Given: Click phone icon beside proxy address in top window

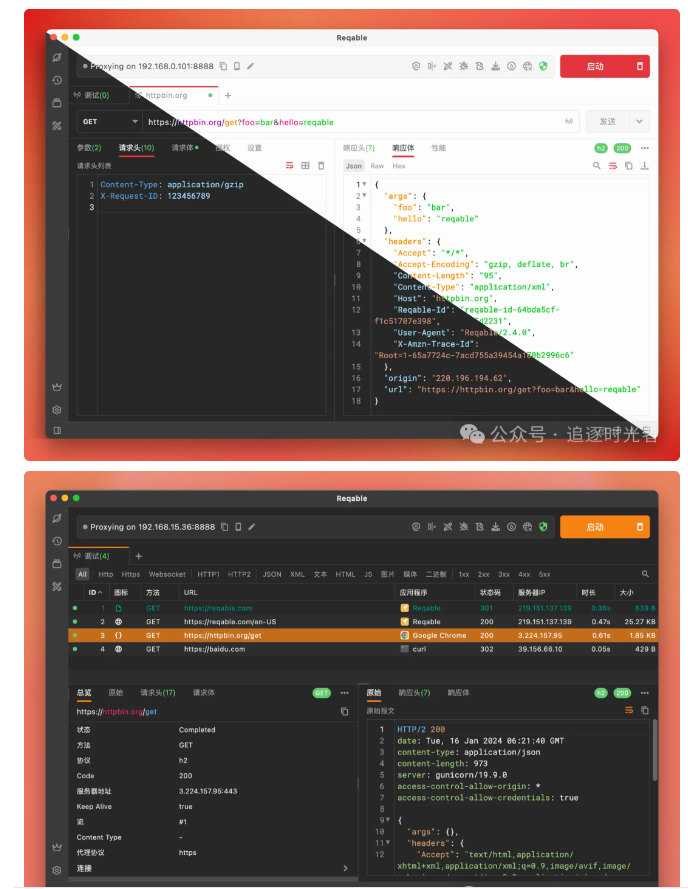Looking at the screenshot, I should pos(237,66).
